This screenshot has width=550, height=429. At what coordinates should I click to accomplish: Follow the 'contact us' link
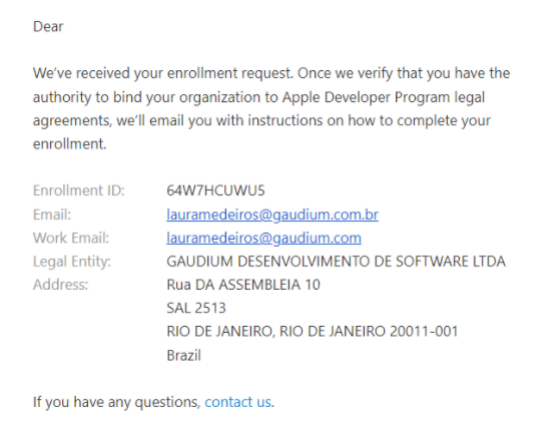pos(238,402)
